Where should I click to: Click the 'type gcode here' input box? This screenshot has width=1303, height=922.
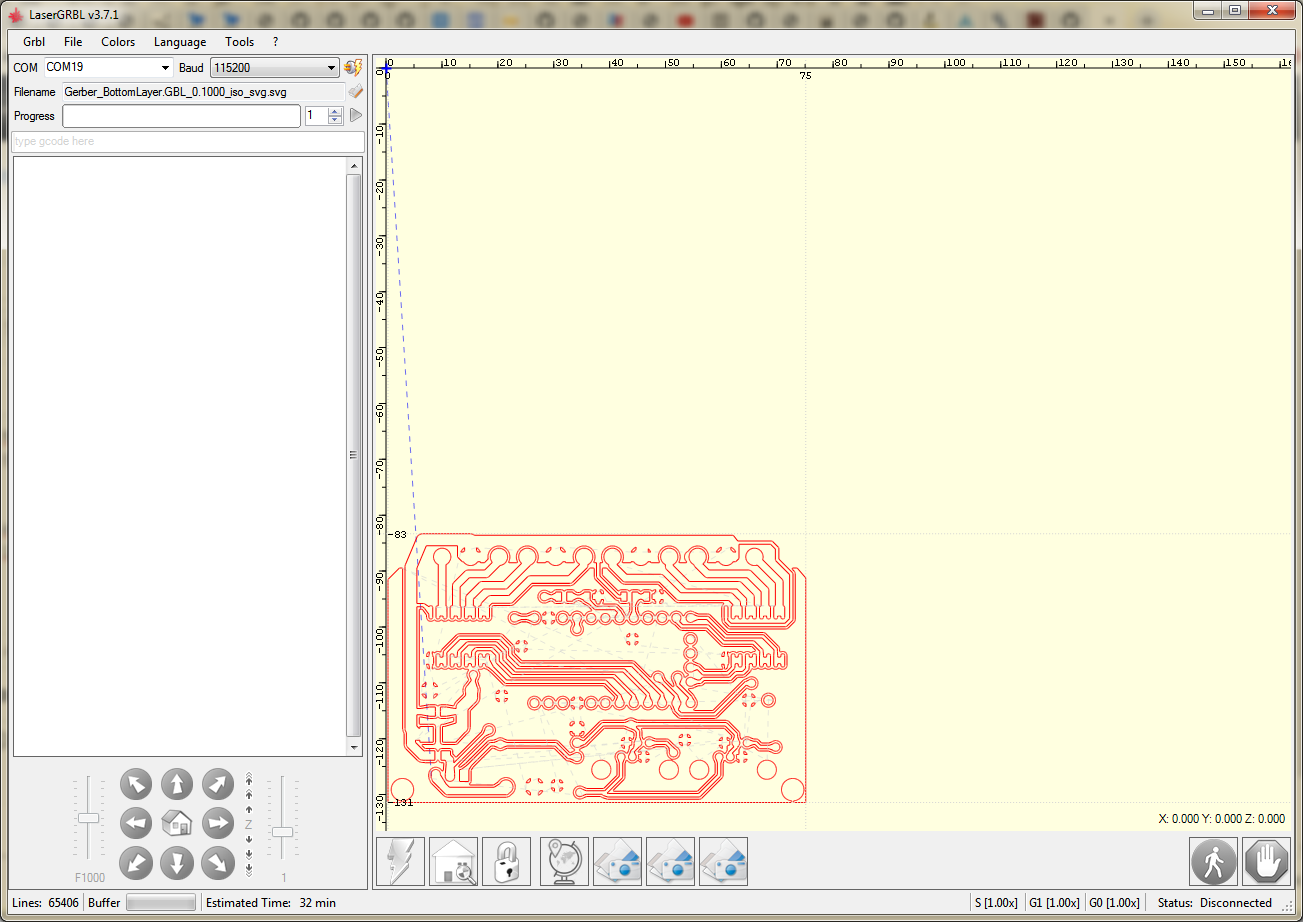tap(188, 142)
